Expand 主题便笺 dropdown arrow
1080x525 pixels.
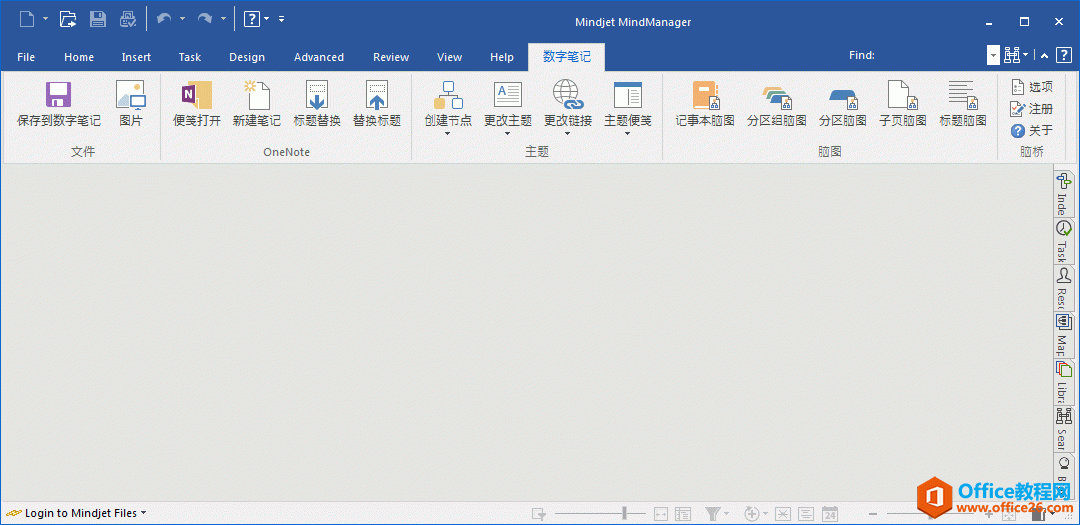tap(627, 134)
